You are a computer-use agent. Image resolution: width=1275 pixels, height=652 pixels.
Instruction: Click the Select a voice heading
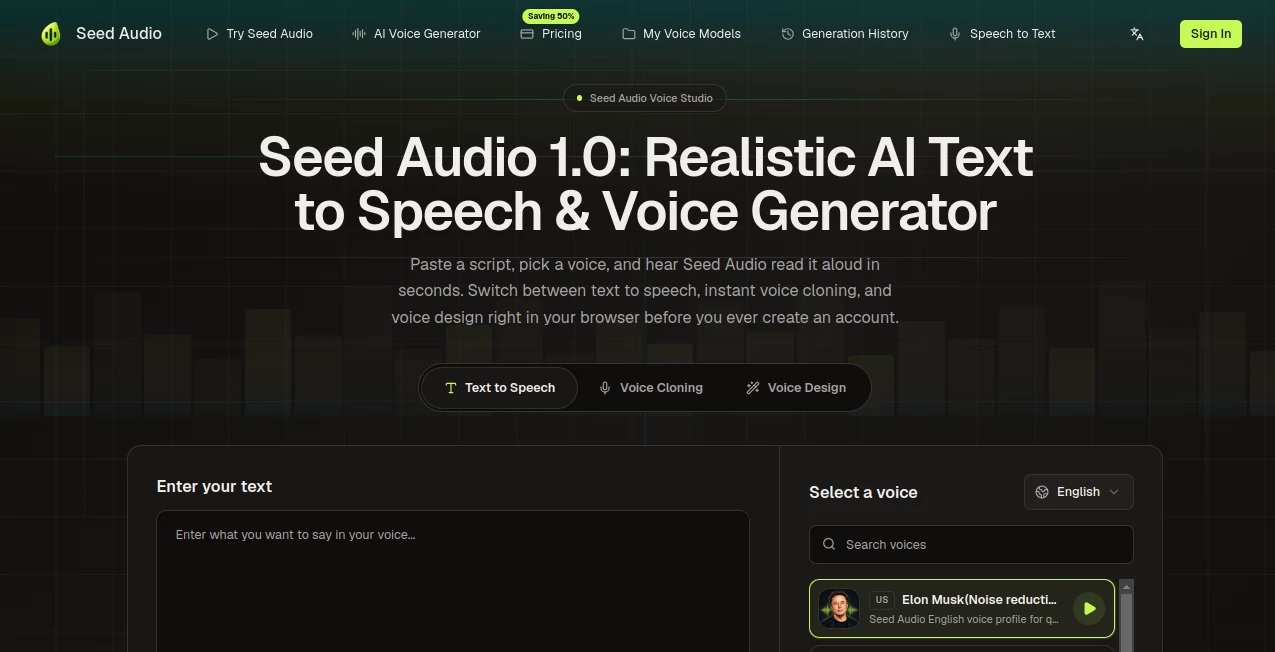(x=863, y=492)
